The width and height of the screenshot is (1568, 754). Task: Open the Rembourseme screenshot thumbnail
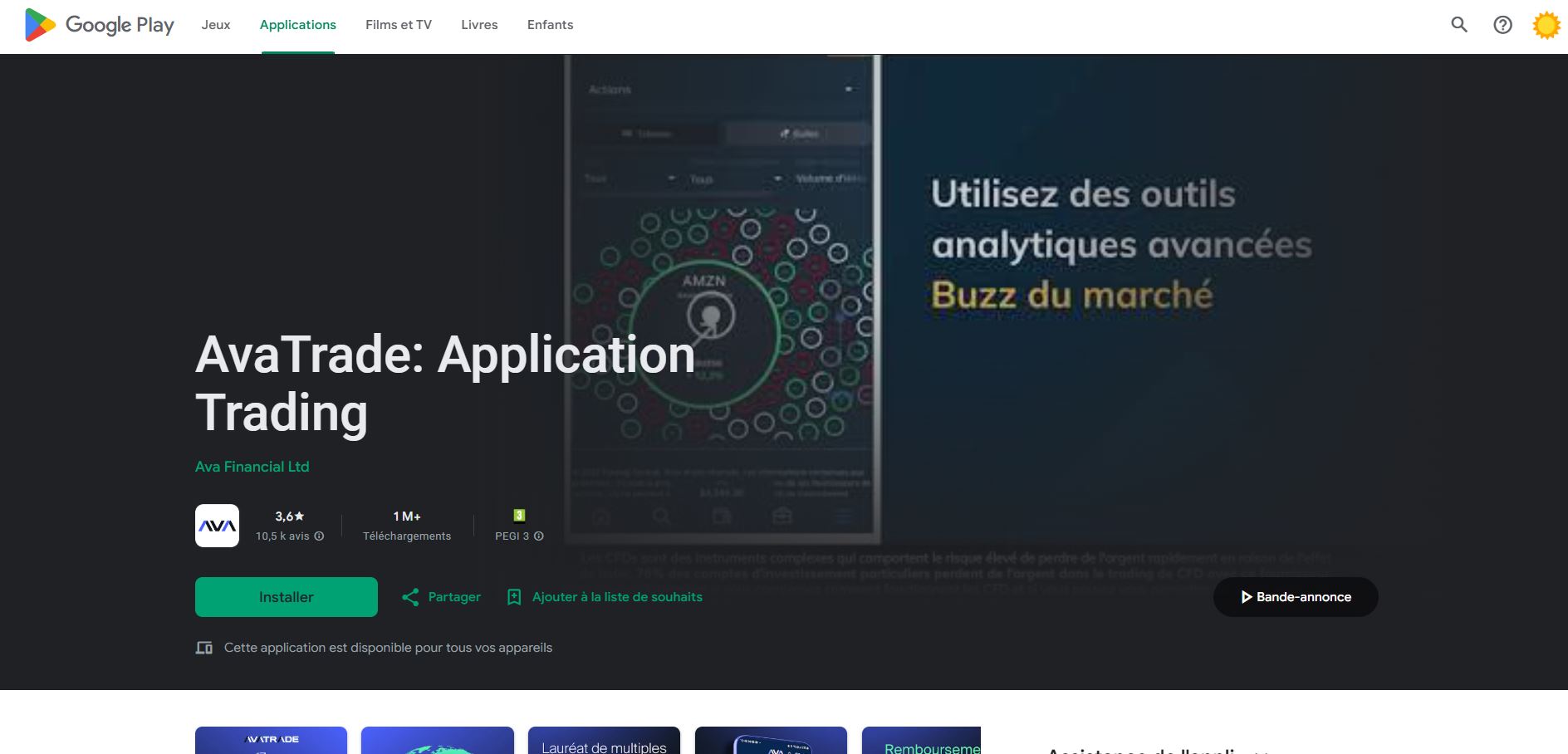tap(921, 740)
